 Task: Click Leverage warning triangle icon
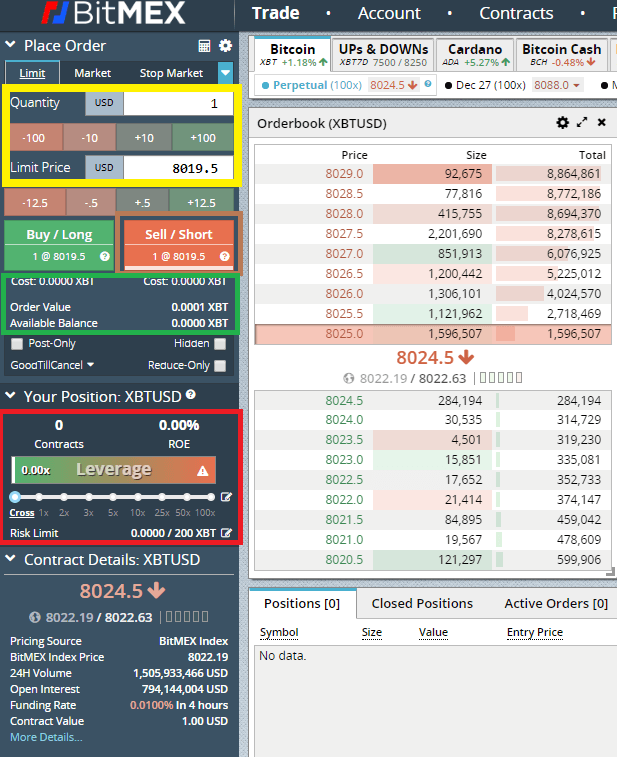(x=203, y=471)
